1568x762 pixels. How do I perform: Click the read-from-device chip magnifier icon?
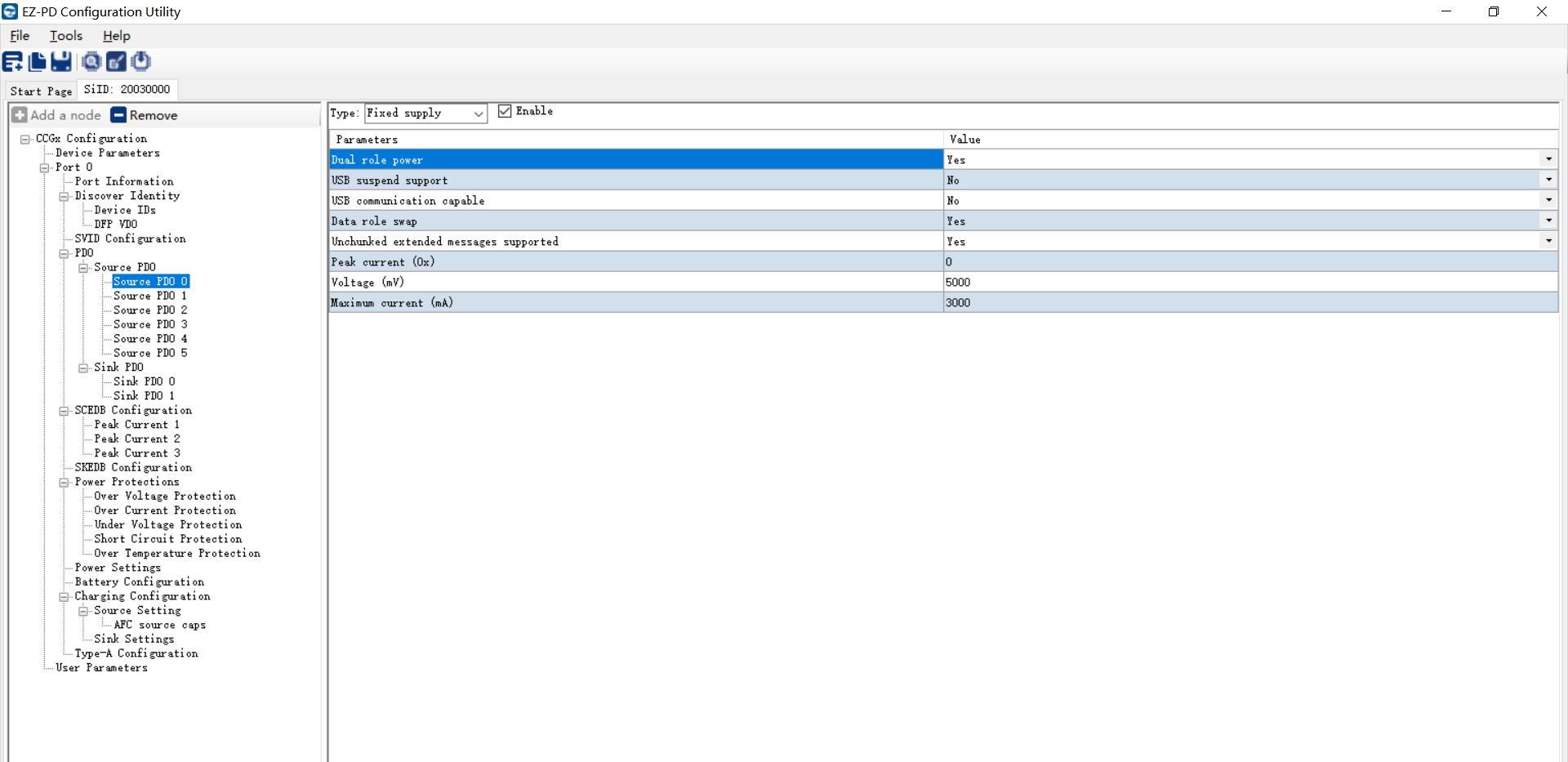click(91, 61)
